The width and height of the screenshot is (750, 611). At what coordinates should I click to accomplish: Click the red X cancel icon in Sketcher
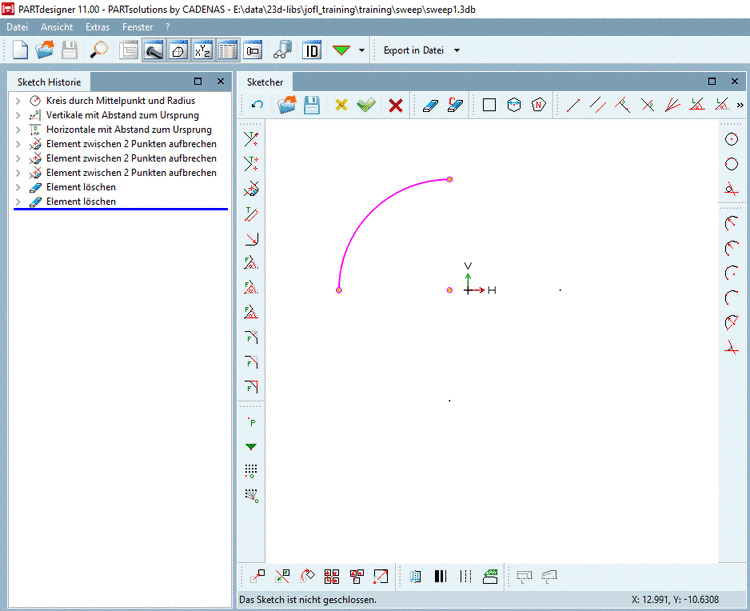pos(396,105)
